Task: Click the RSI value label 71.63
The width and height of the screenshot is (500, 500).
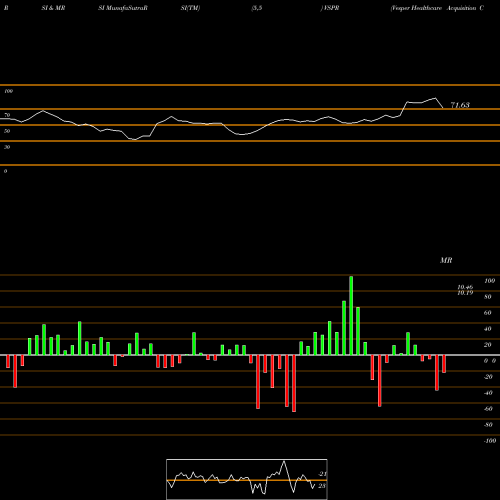Action: [460, 105]
